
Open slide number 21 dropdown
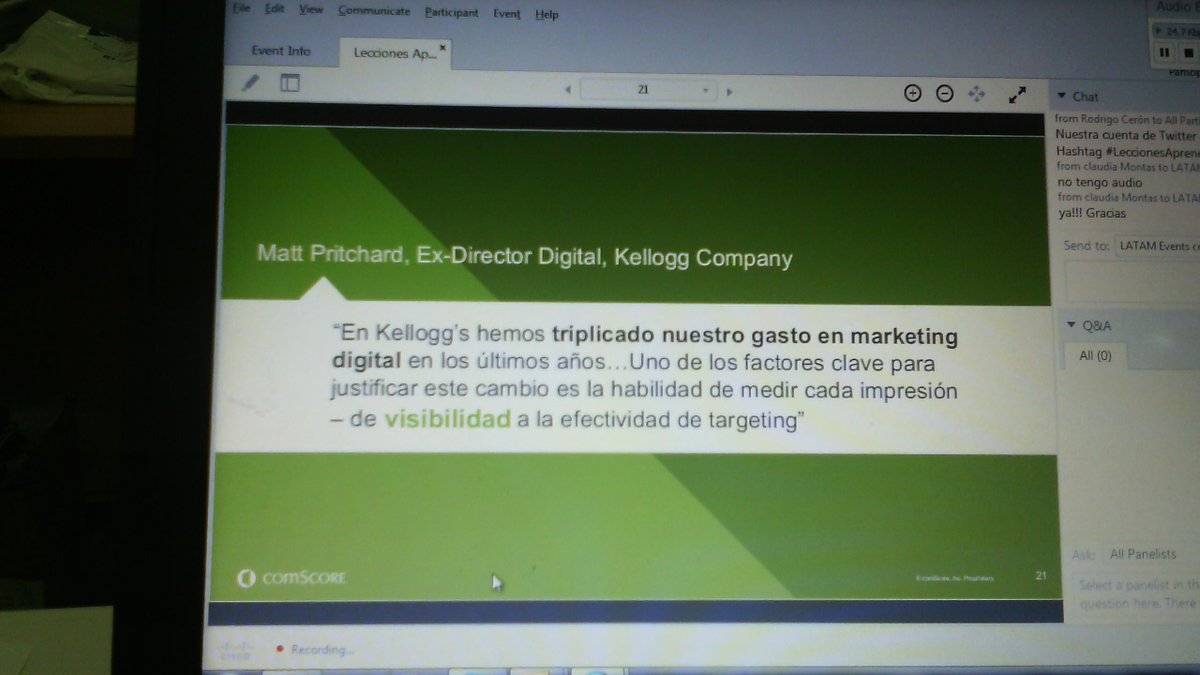click(648, 90)
